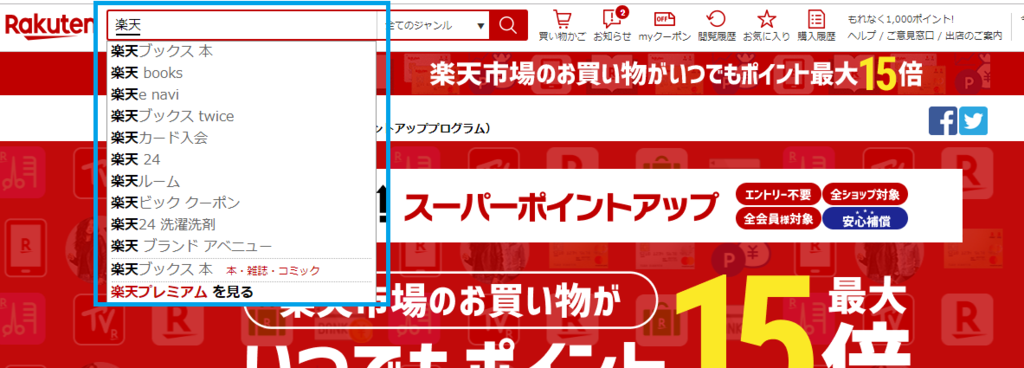Open the 出店のご案内 link

pos(974,35)
